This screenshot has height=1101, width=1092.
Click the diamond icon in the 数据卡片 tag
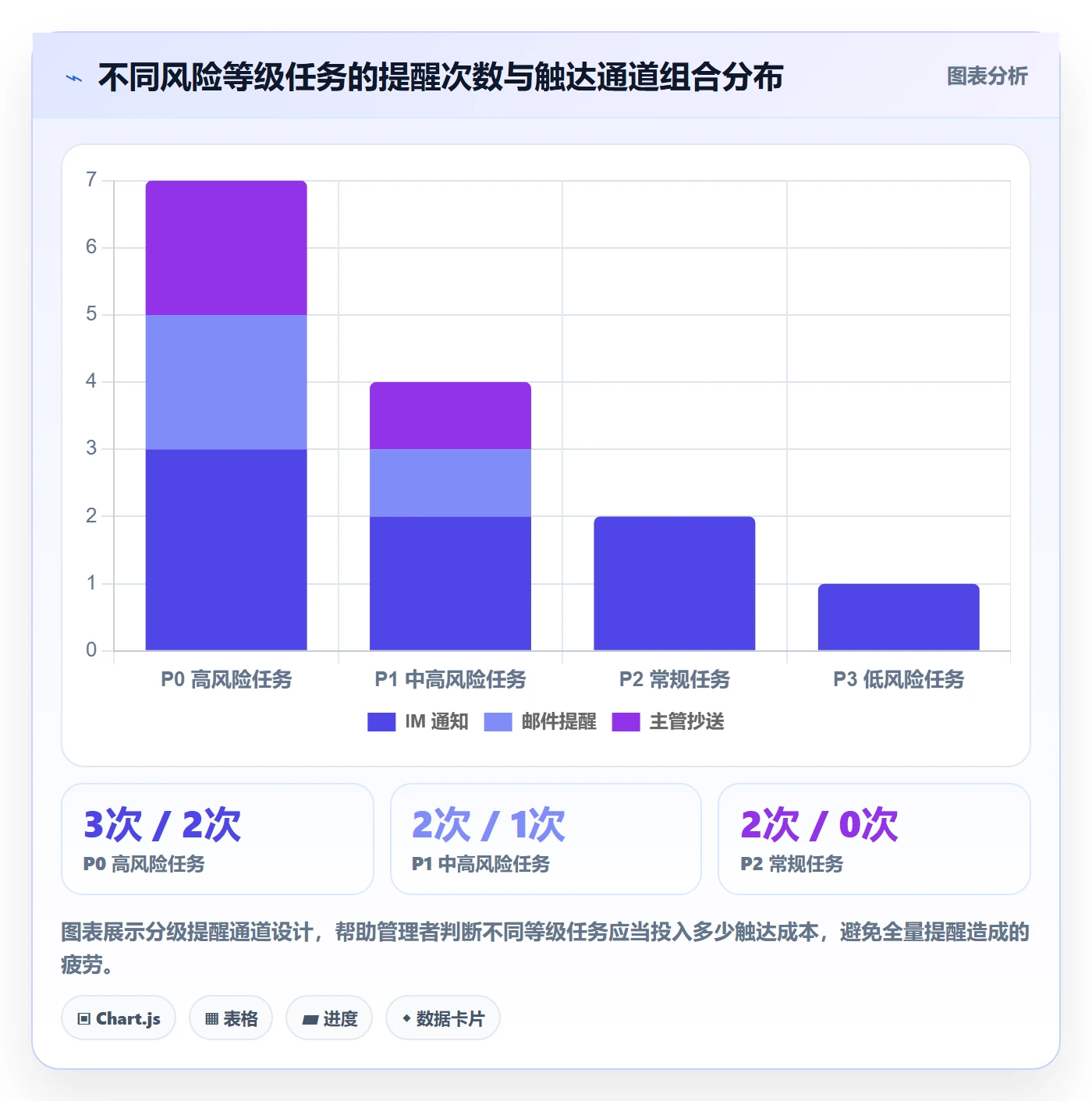(406, 1018)
